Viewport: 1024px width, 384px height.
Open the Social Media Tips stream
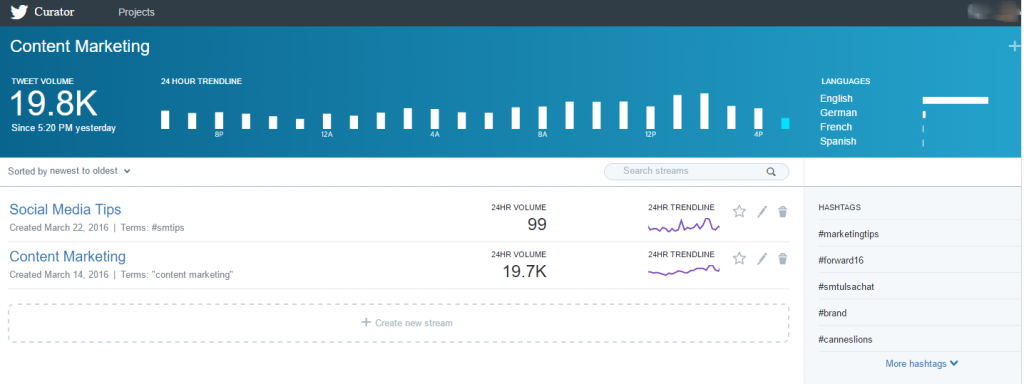(65, 209)
